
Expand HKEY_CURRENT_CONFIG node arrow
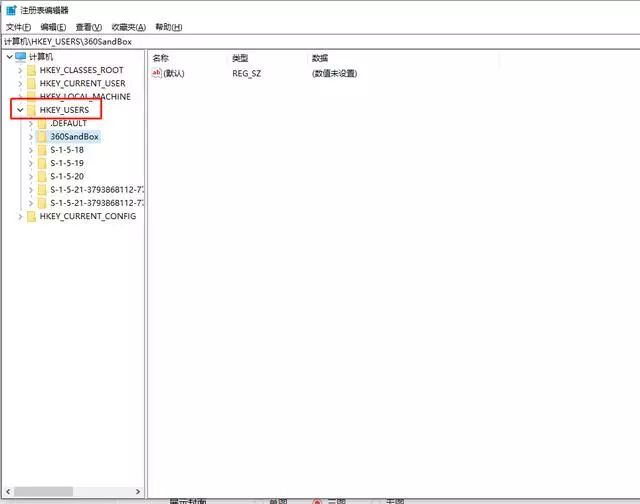pos(20,216)
